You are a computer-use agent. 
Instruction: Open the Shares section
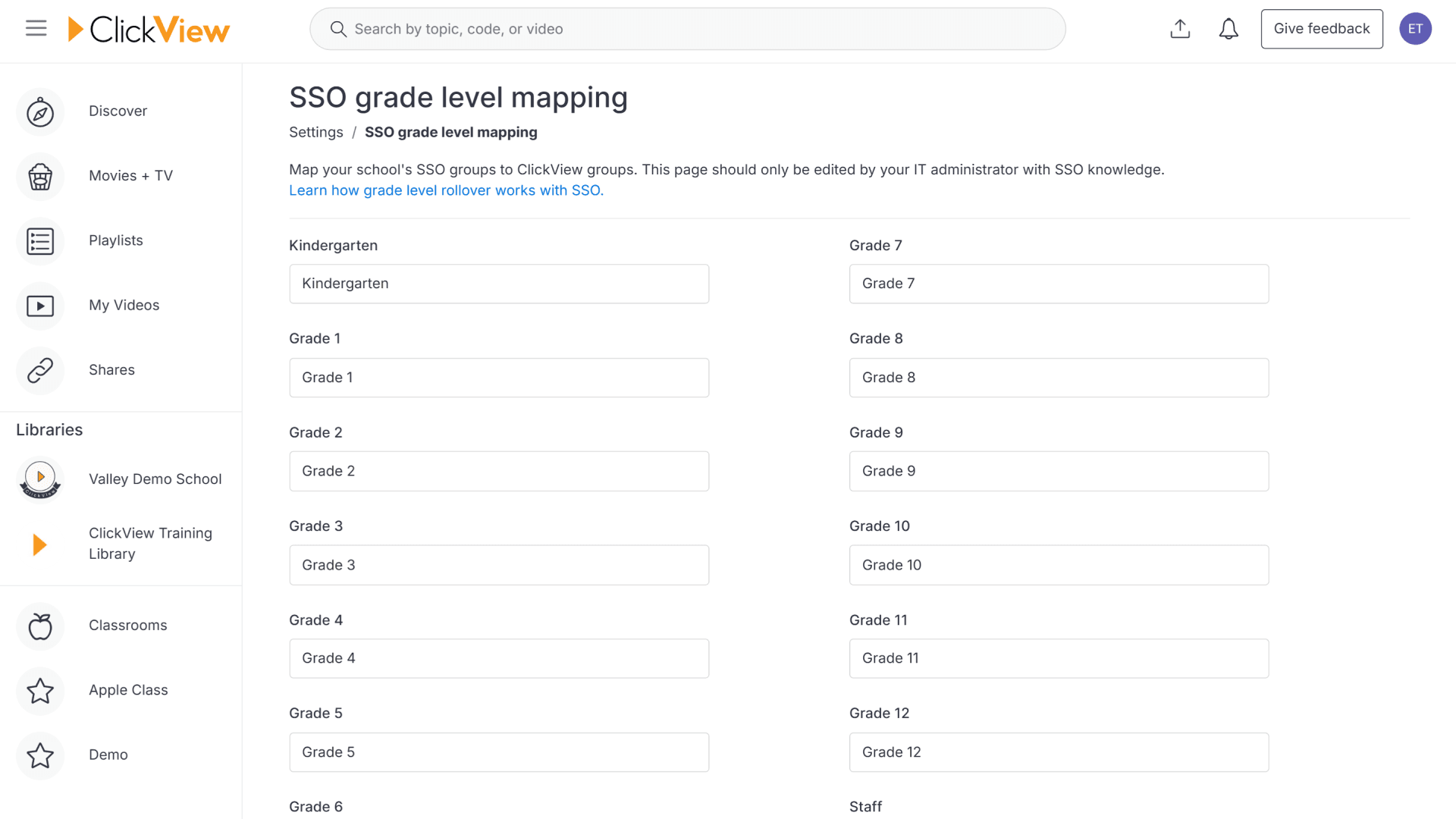111,370
